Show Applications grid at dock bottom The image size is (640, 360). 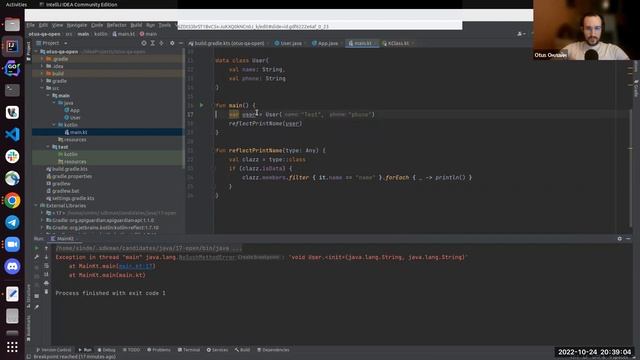[x=12, y=347]
